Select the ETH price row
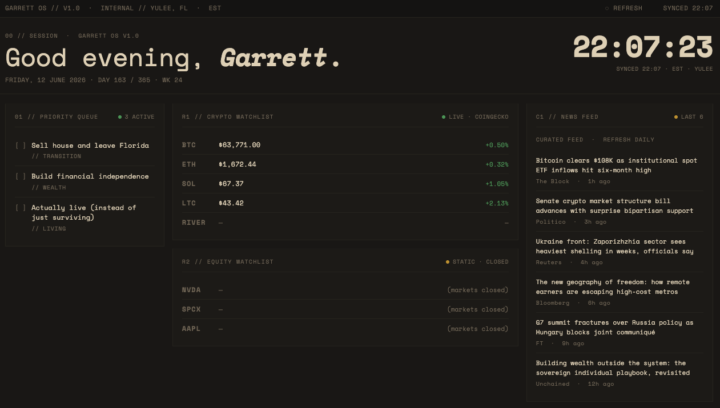 [x=345, y=164]
